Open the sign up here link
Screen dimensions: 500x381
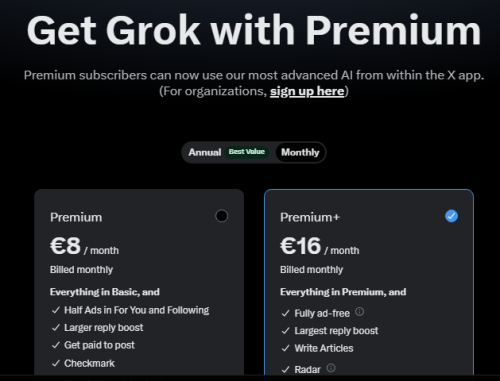[307, 91]
